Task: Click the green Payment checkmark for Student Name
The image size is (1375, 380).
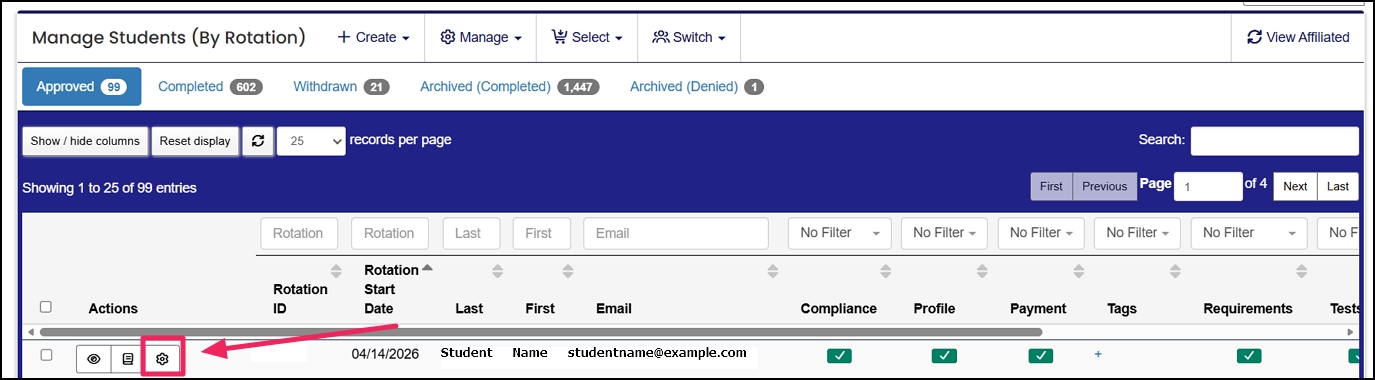Action: pyautogui.click(x=1041, y=355)
